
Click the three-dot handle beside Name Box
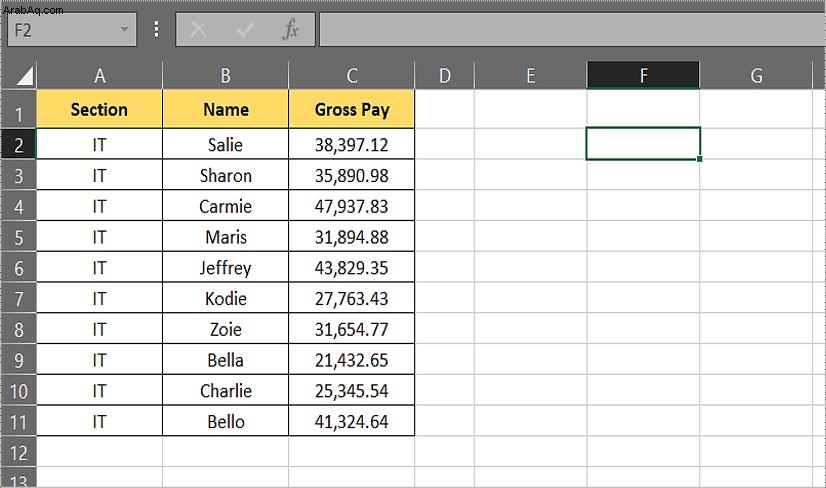(156, 29)
